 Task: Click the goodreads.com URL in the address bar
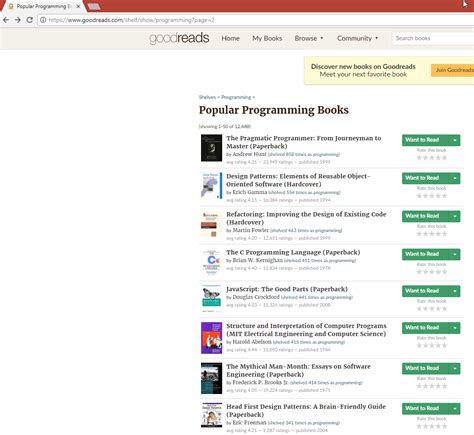tap(131, 20)
